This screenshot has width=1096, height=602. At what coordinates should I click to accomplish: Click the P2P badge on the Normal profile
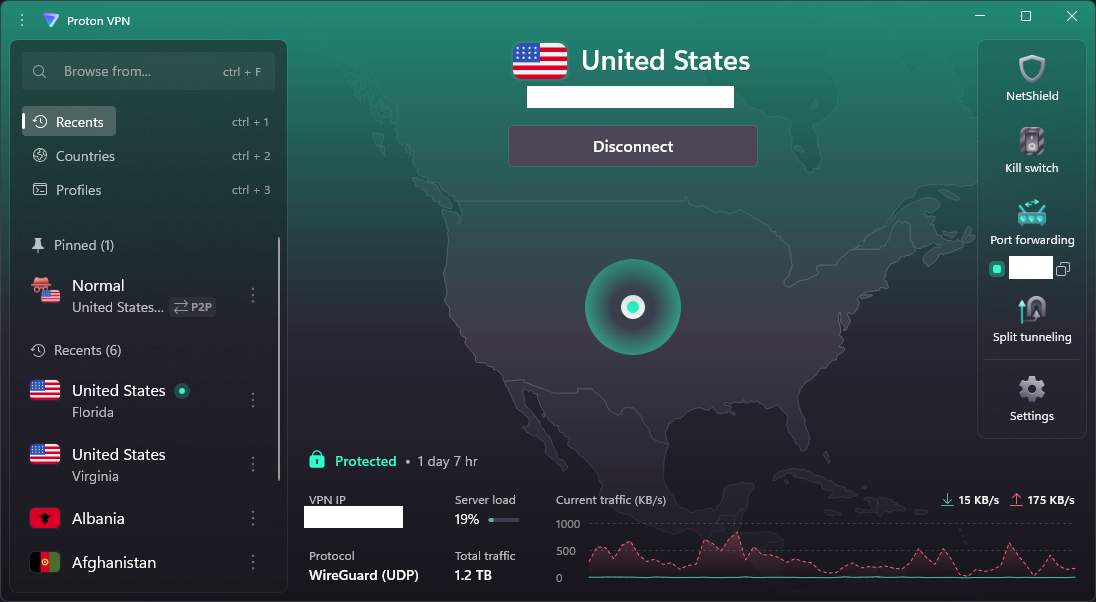pyautogui.click(x=193, y=307)
